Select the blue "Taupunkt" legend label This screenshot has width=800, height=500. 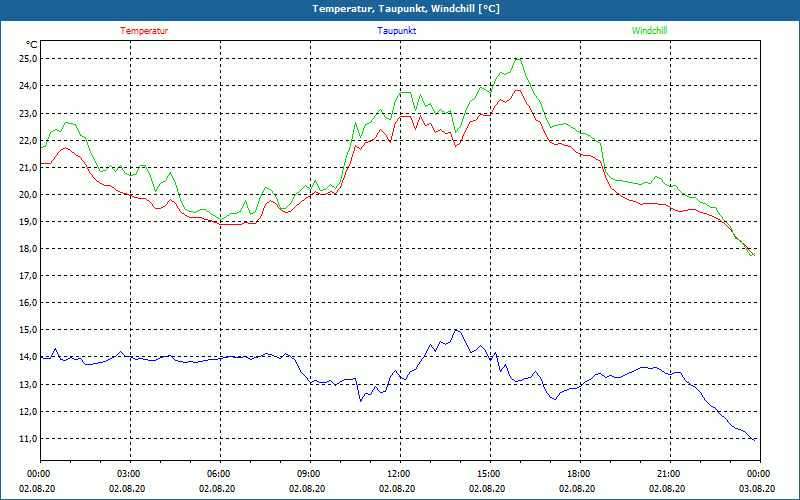point(397,31)
